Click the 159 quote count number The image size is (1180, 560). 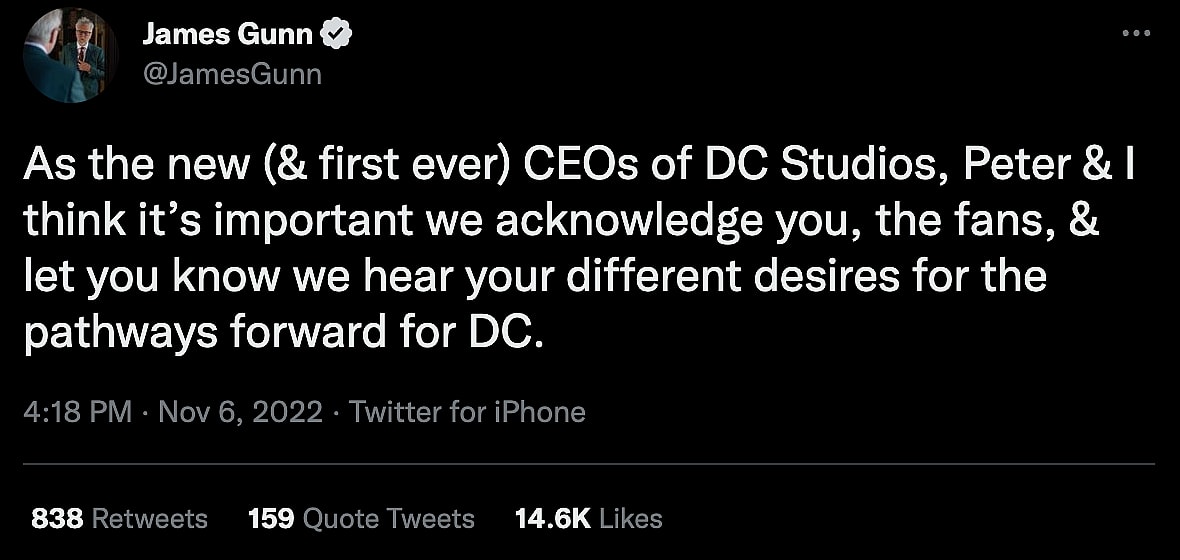[x=270, y=518]
